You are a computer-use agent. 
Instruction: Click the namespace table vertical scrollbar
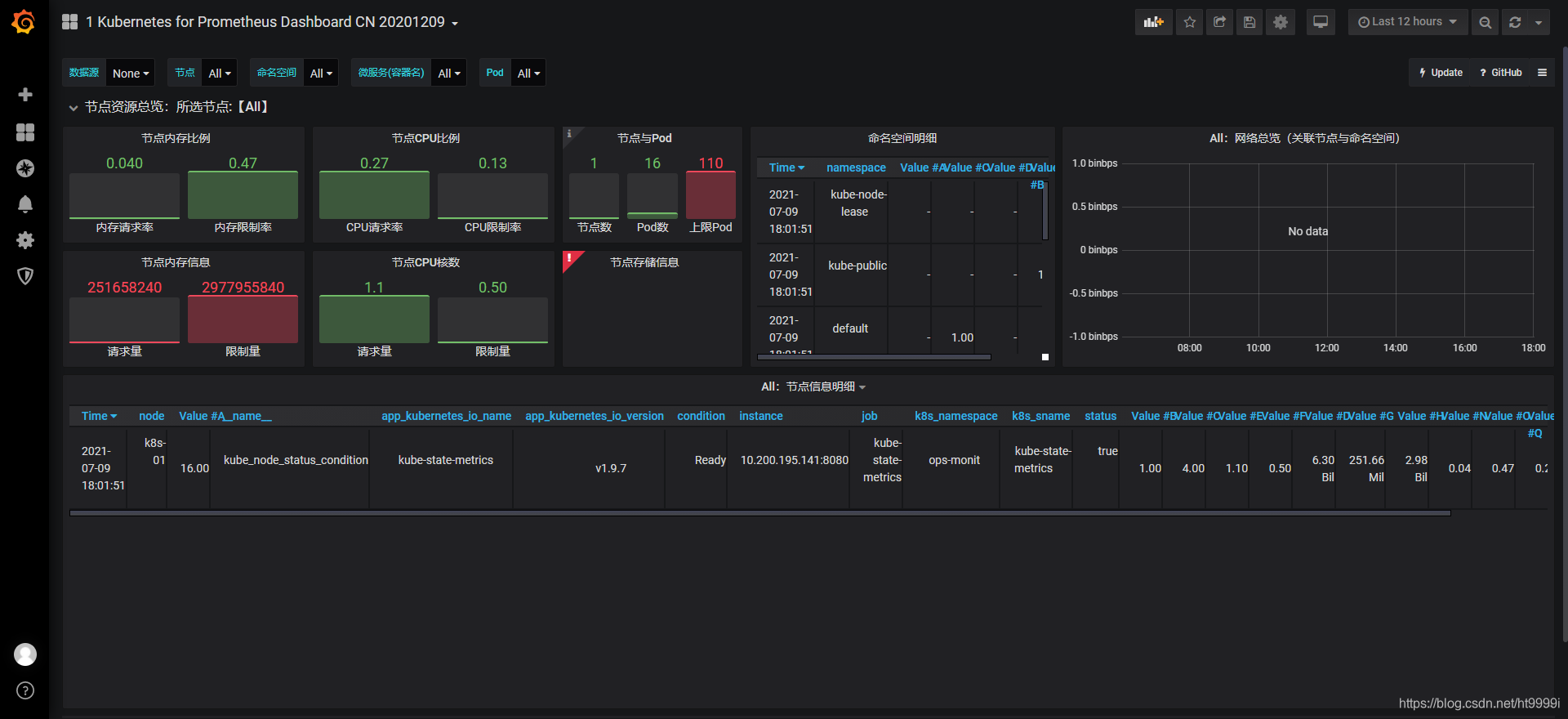[x=1045, y=211]
